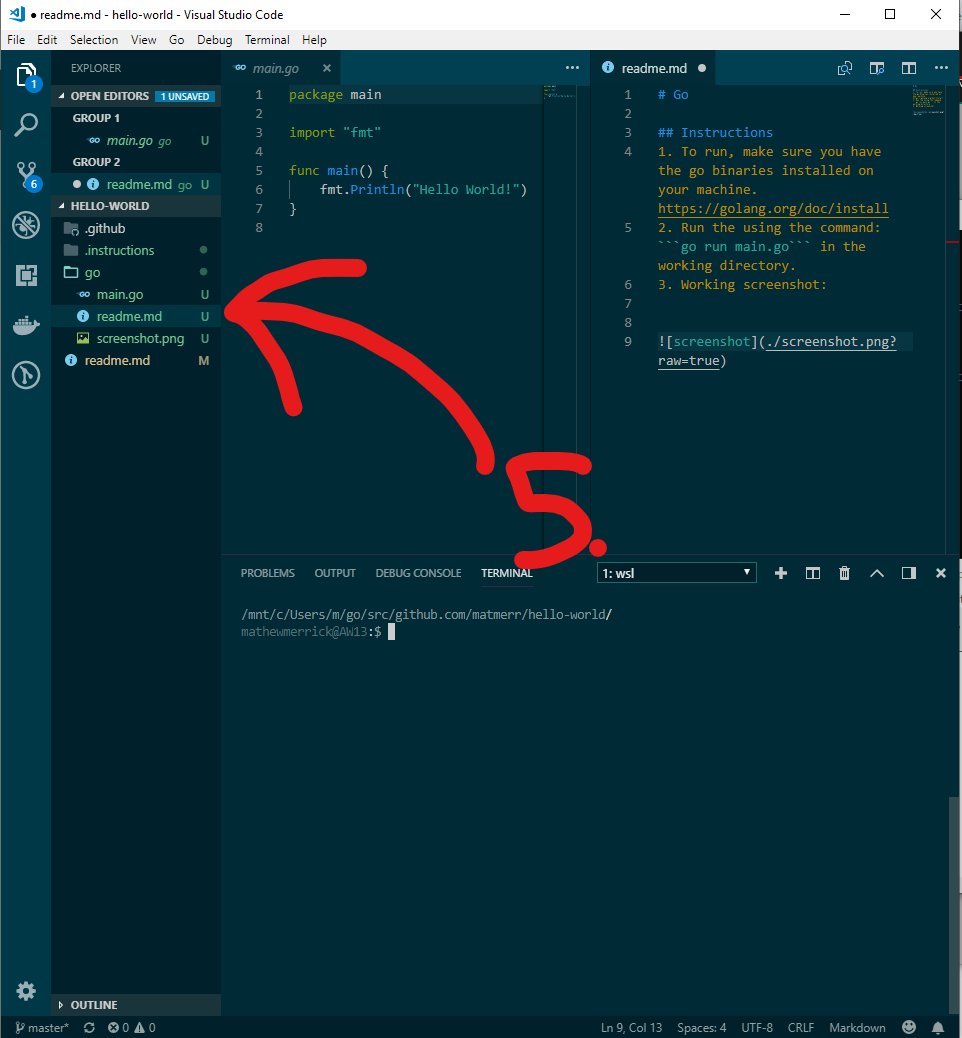Close the terminal panel
Viewport: 962px width, 1038px height.
[941, 573]
